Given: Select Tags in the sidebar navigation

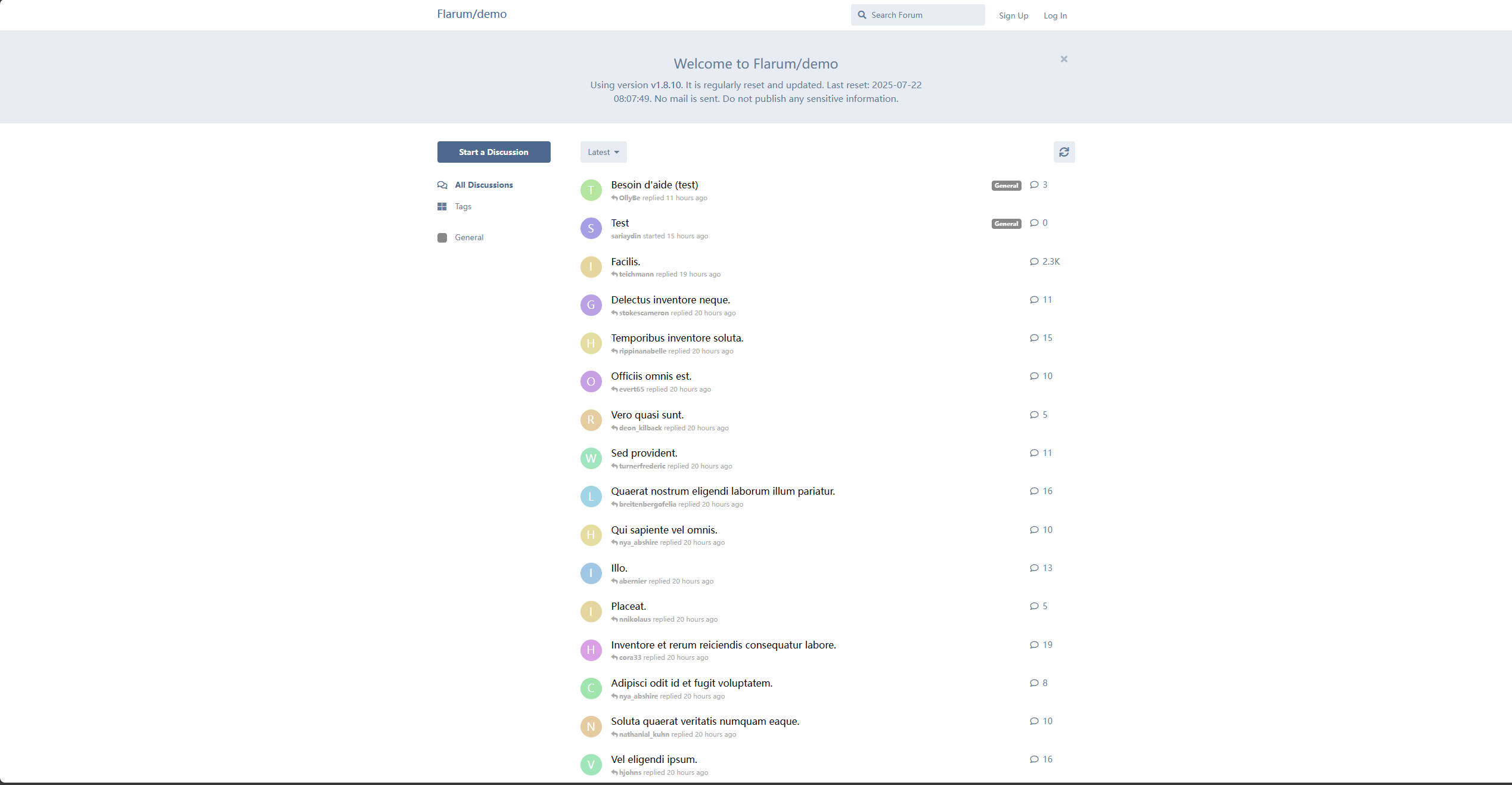Looking at the screenshot, I should (454, 206).
